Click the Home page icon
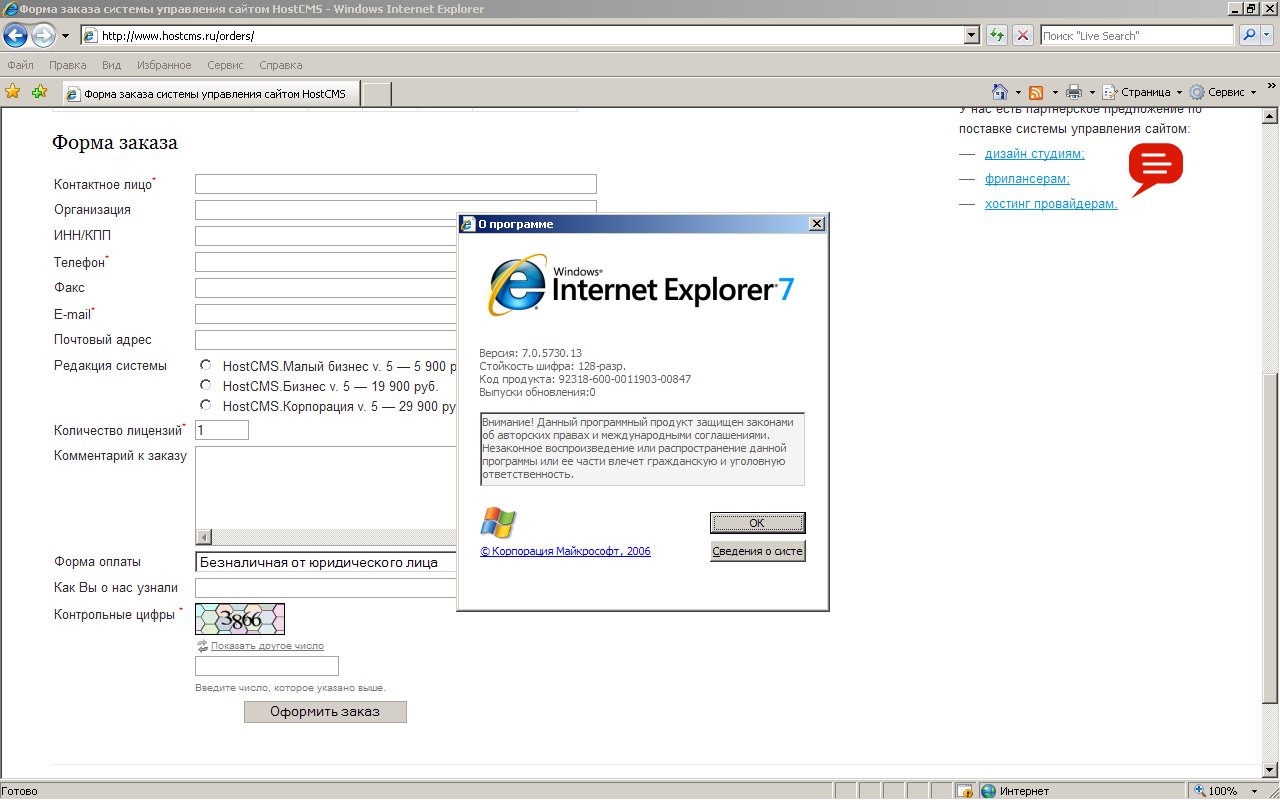Image resolution: width=1280 pixels, height=800 pixels. coord(999,92)
